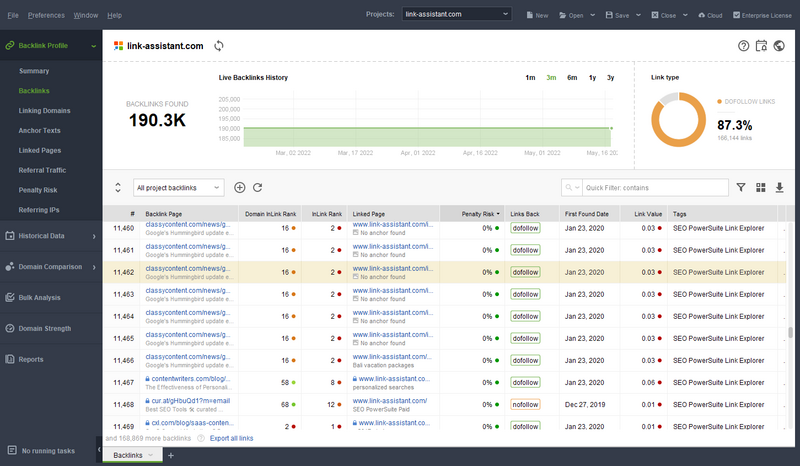The image size is (800, 466).
Task: Open the help question mark icon
Action: point(743,46)
